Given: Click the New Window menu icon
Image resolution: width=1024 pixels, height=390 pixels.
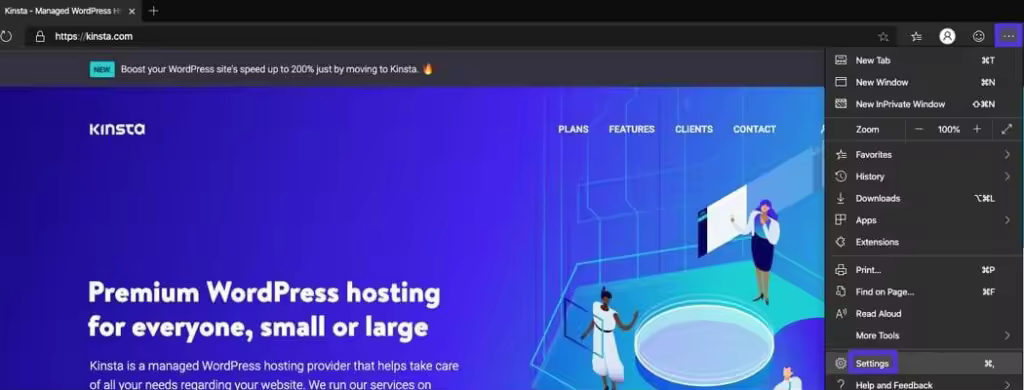Looking at the screenshot, I should pos(841,82).
